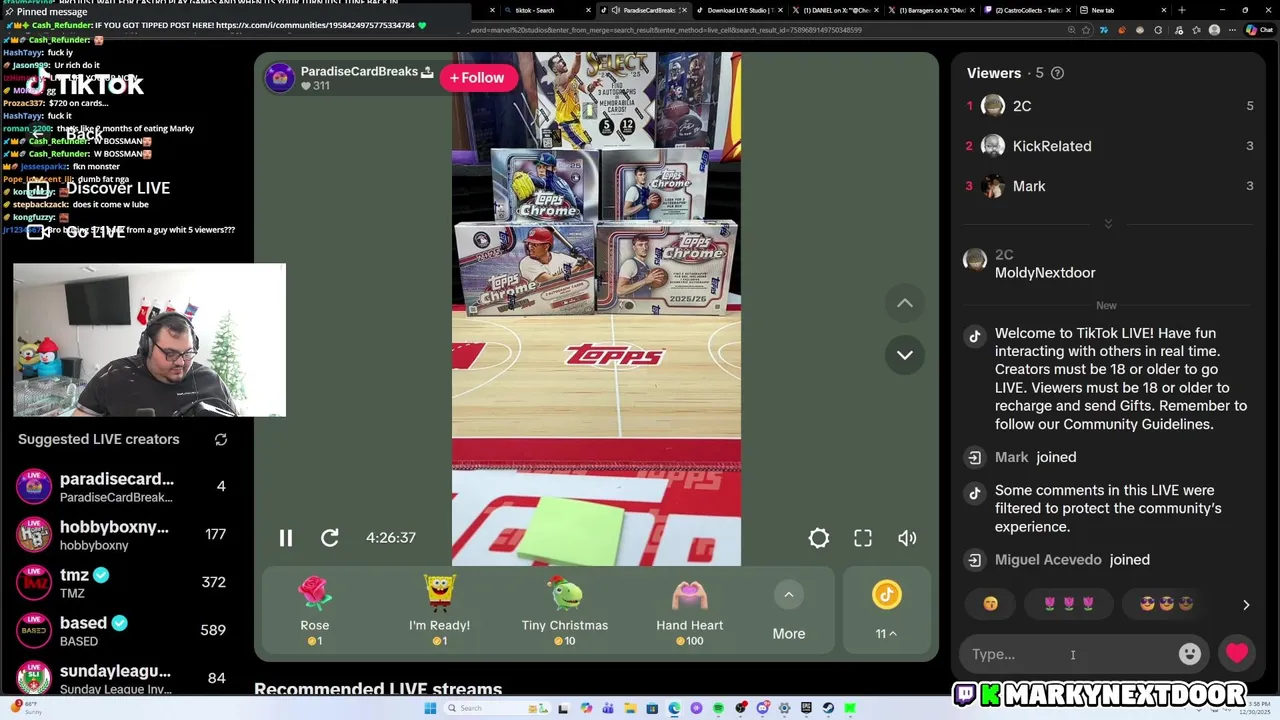Screen dimensions: 1280x720
Task: Open Microsoft Store from the taskbar
Action: [652, 709]
